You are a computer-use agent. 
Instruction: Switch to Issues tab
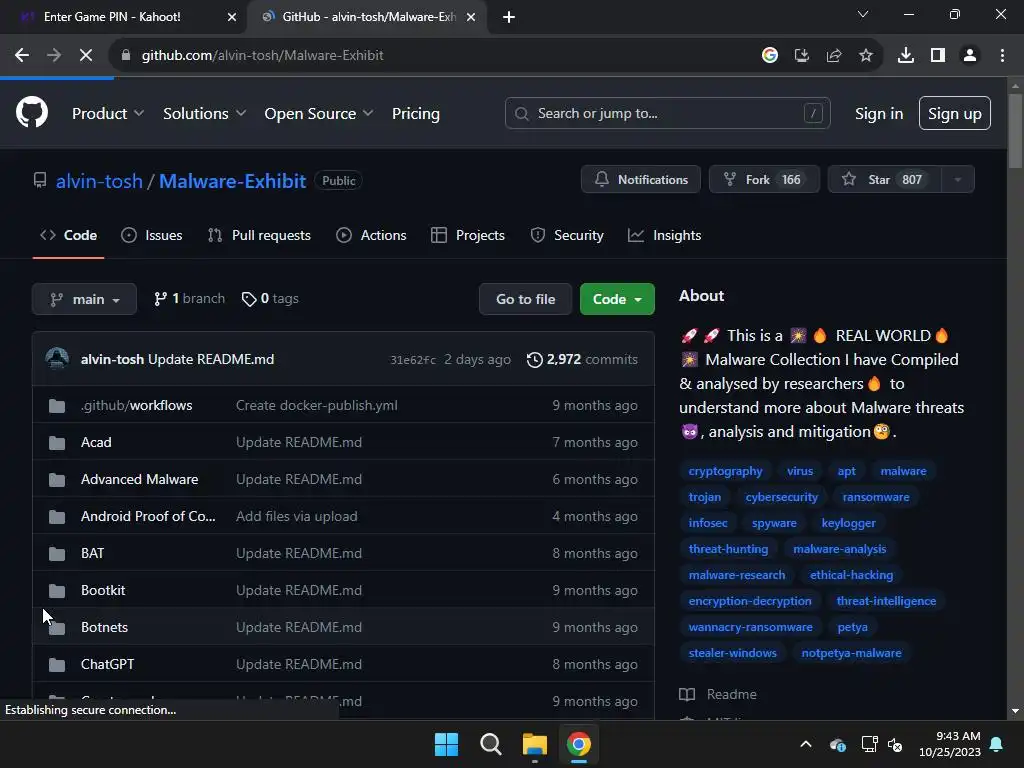point(152,235)
